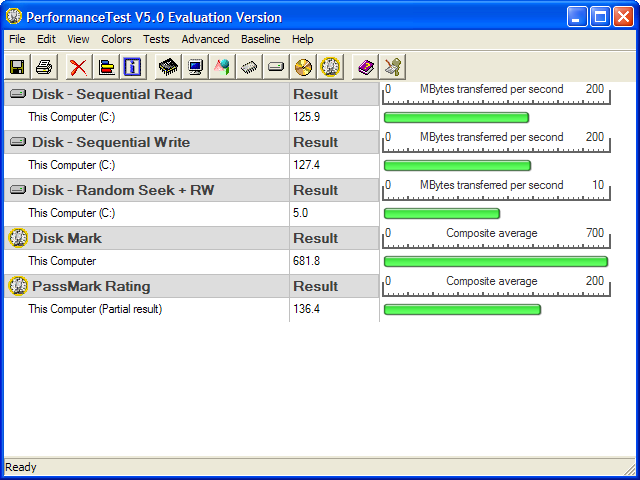Click the Sequential Read green result bar
This screenshot has height=480, width=640.
(456, 118)
